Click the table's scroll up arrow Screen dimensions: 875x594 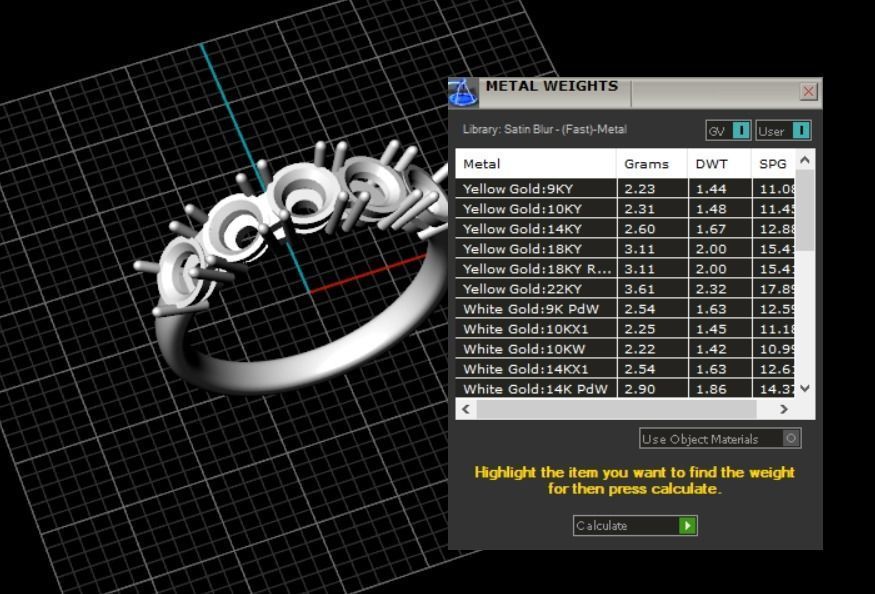click(x=805, y=160)
